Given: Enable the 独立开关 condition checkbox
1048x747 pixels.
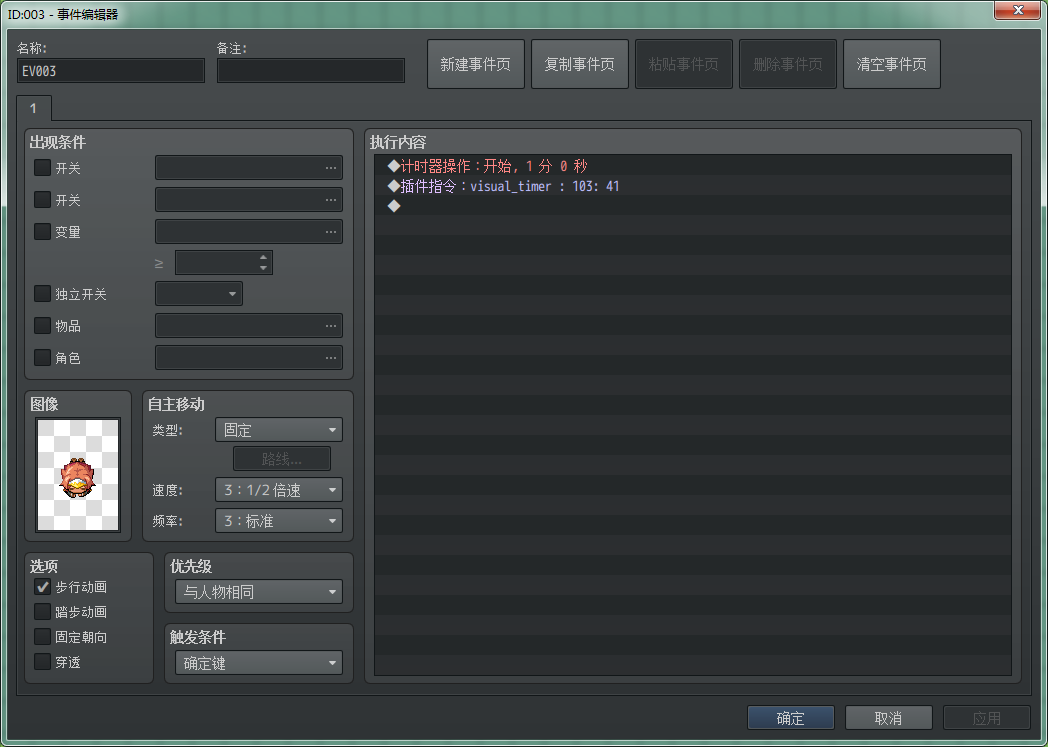Looking at the screenshot, I should point(42,293).
